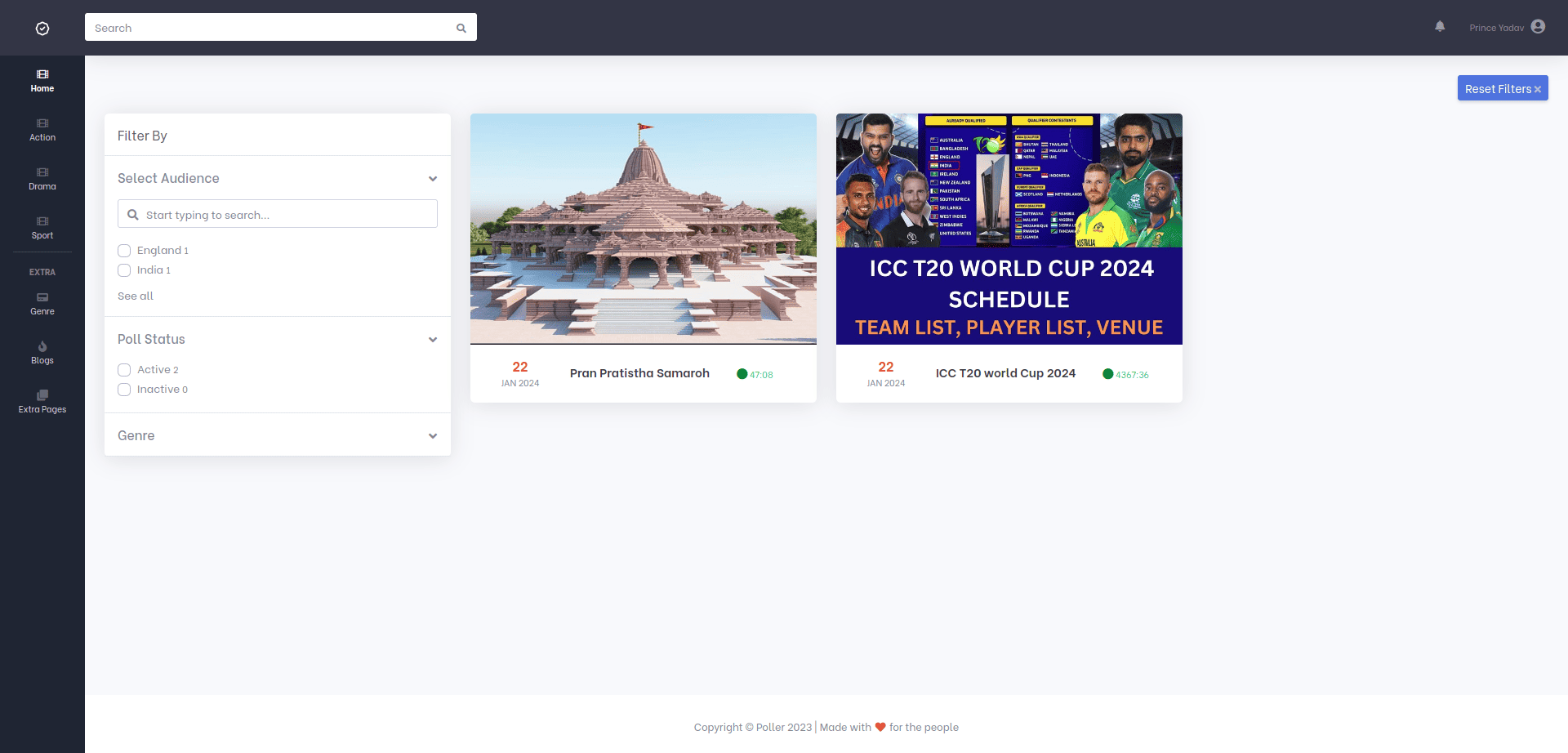The image size is (1568, 753).
Task: Click the Extra Pages icon in sidebar
Action: (42, 395)
